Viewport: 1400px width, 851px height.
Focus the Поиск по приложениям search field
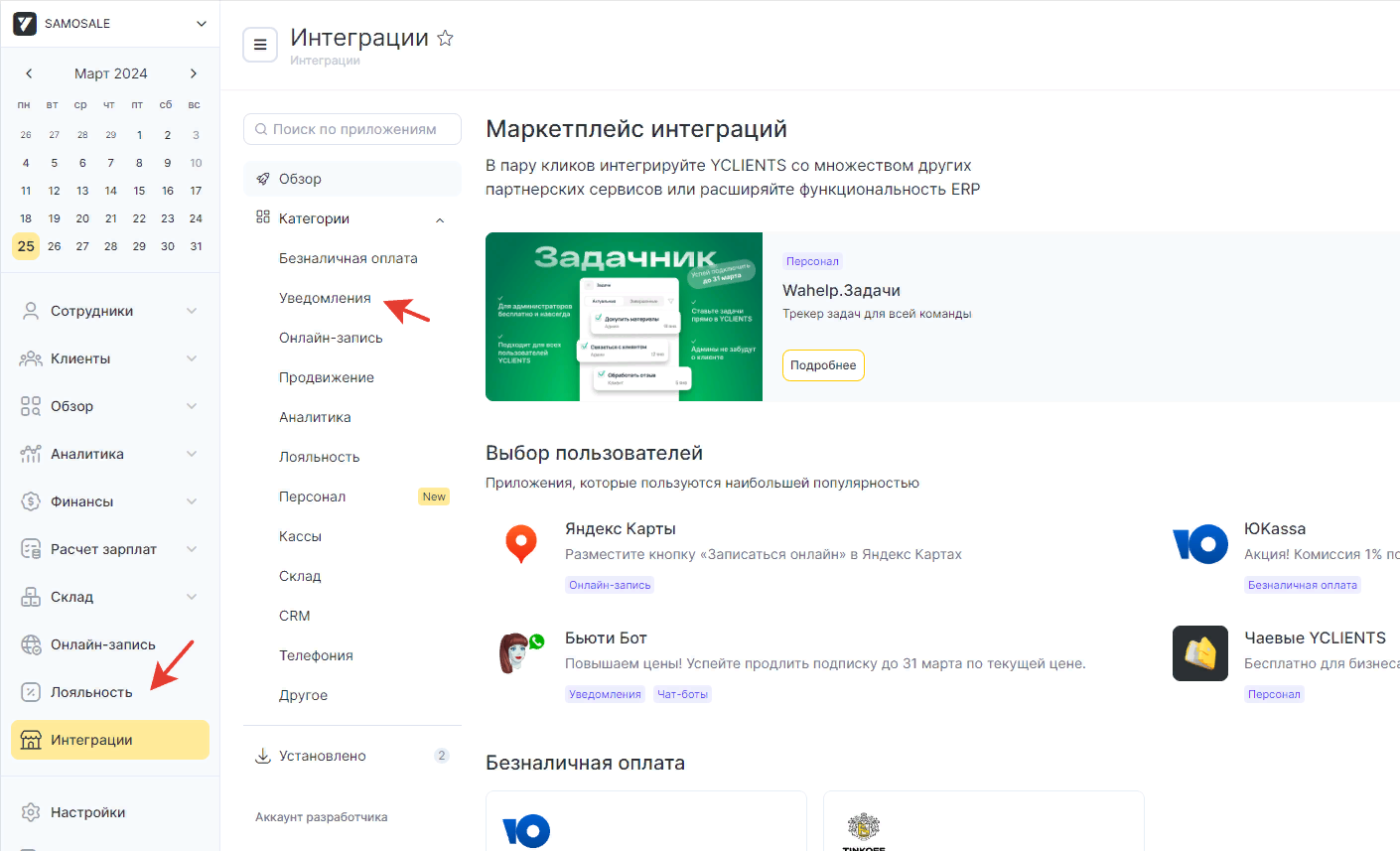(352, 129)
